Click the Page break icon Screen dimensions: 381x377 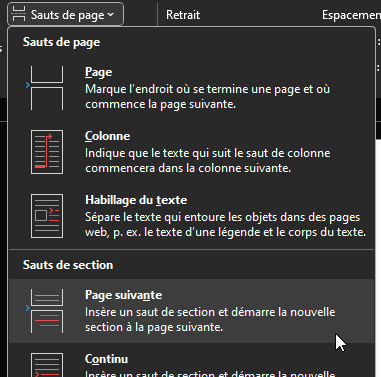46,88
